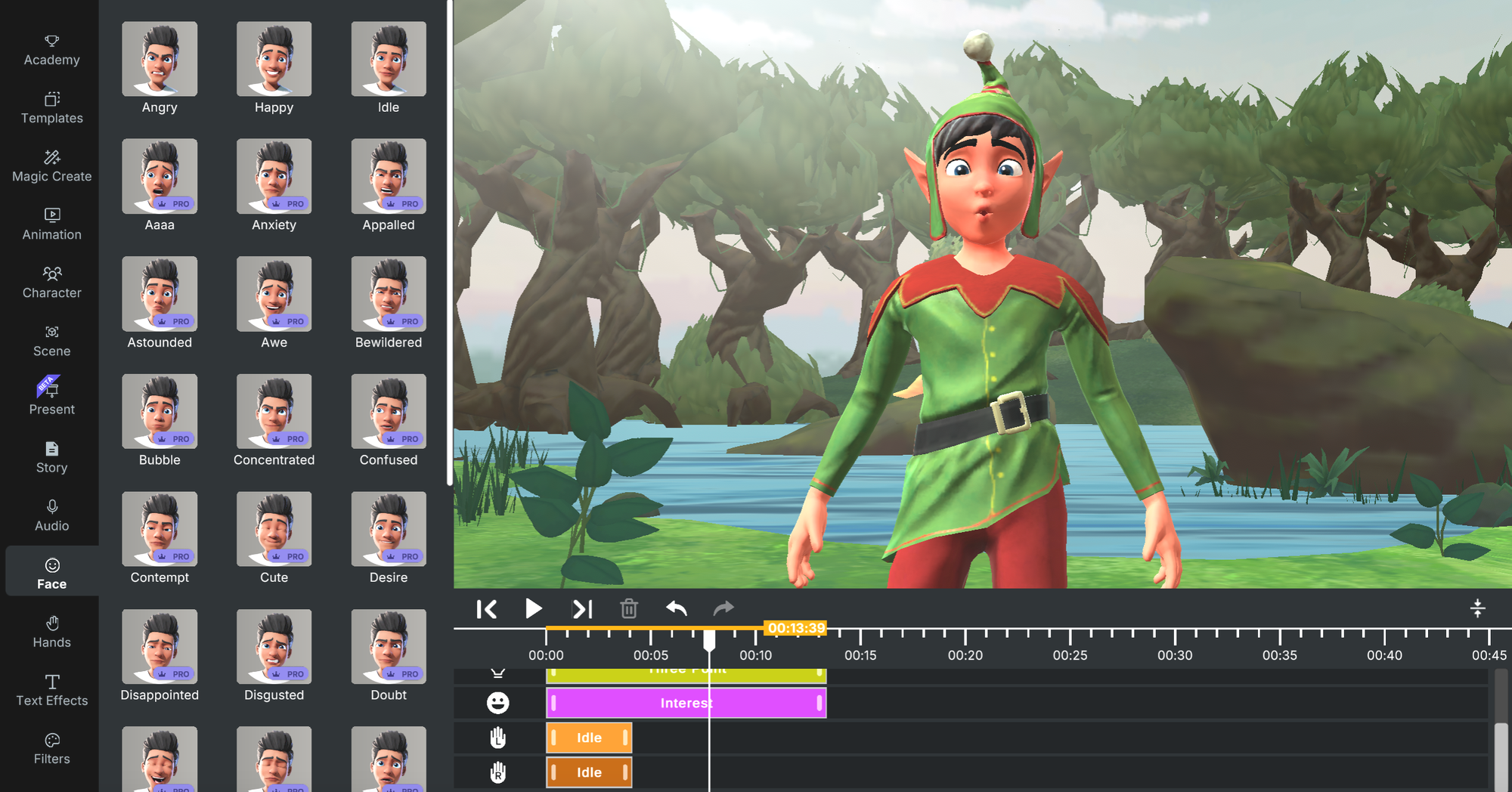
Task: Switch to the Templates tab
Action: pos(51,108)
